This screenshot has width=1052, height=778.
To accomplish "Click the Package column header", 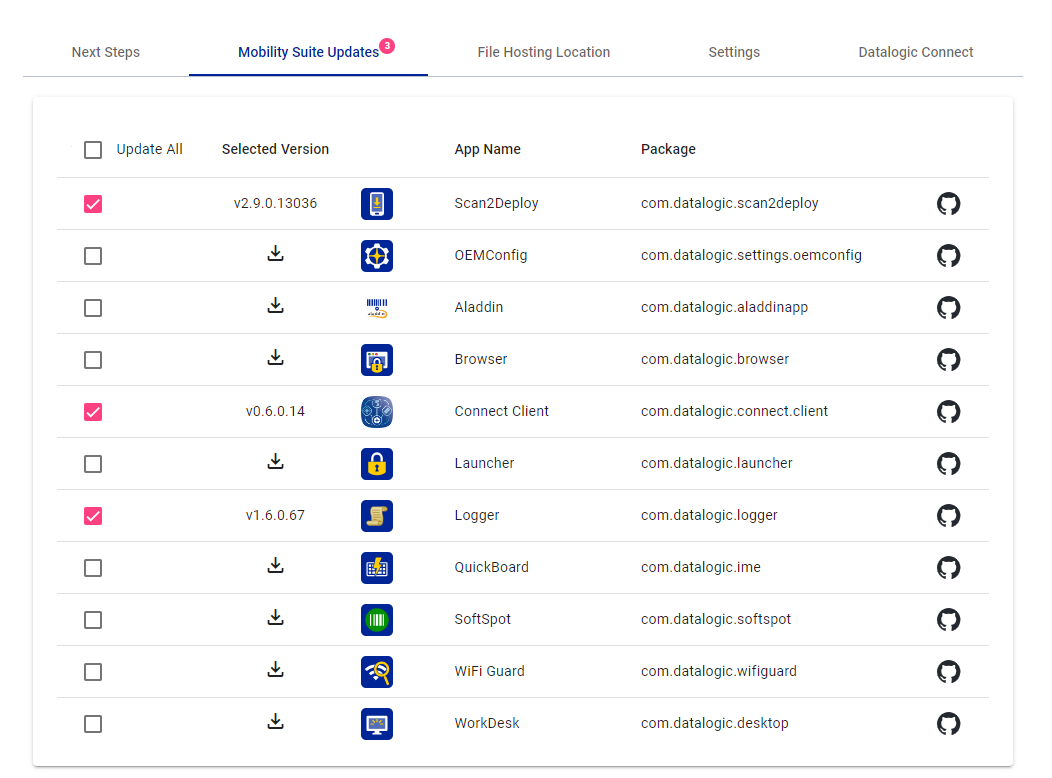I will 668,149.
